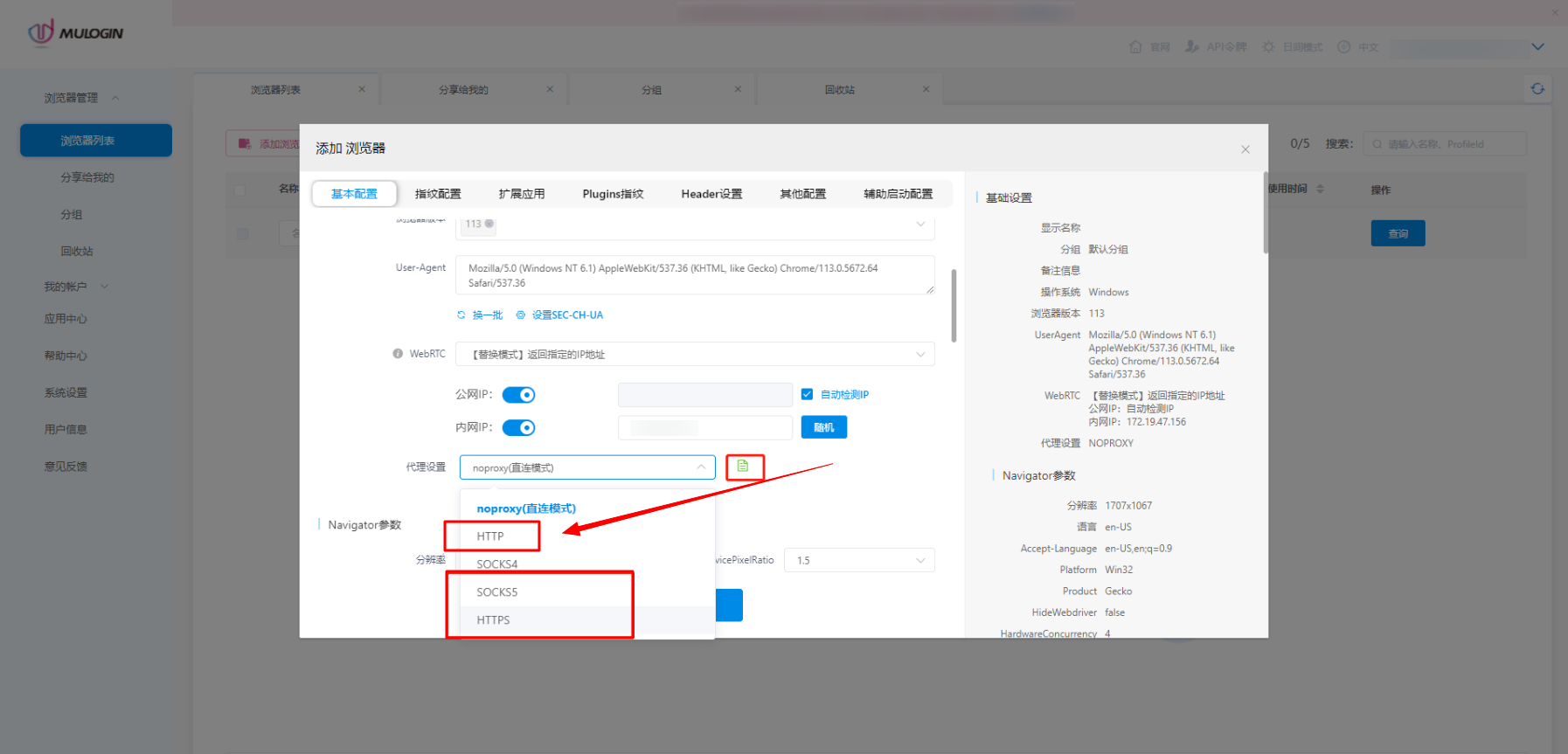
Task: Close the 添加 浏览器 dialog
Action: [x=1245, y=149]
